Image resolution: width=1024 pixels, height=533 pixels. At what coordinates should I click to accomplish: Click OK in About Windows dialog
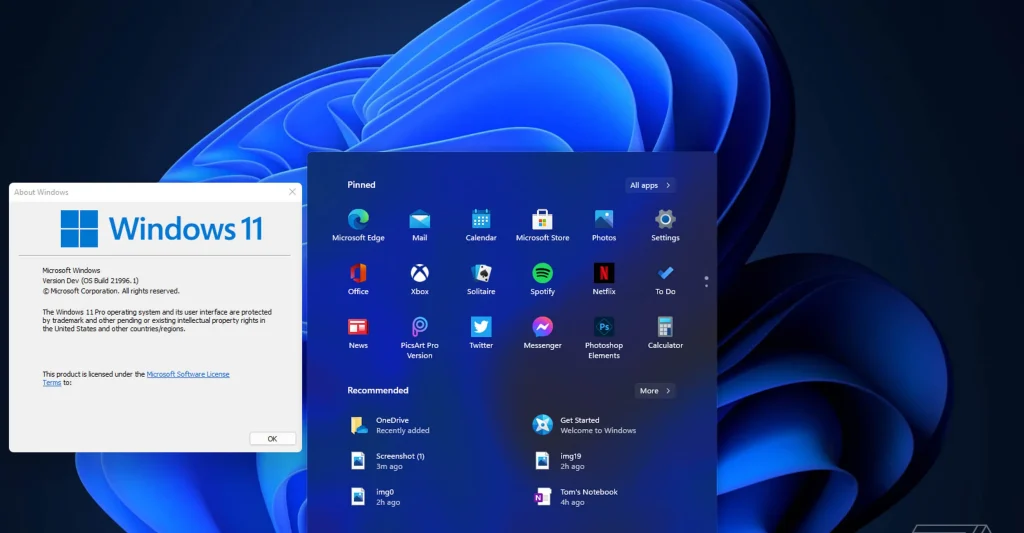pos(272,438)
